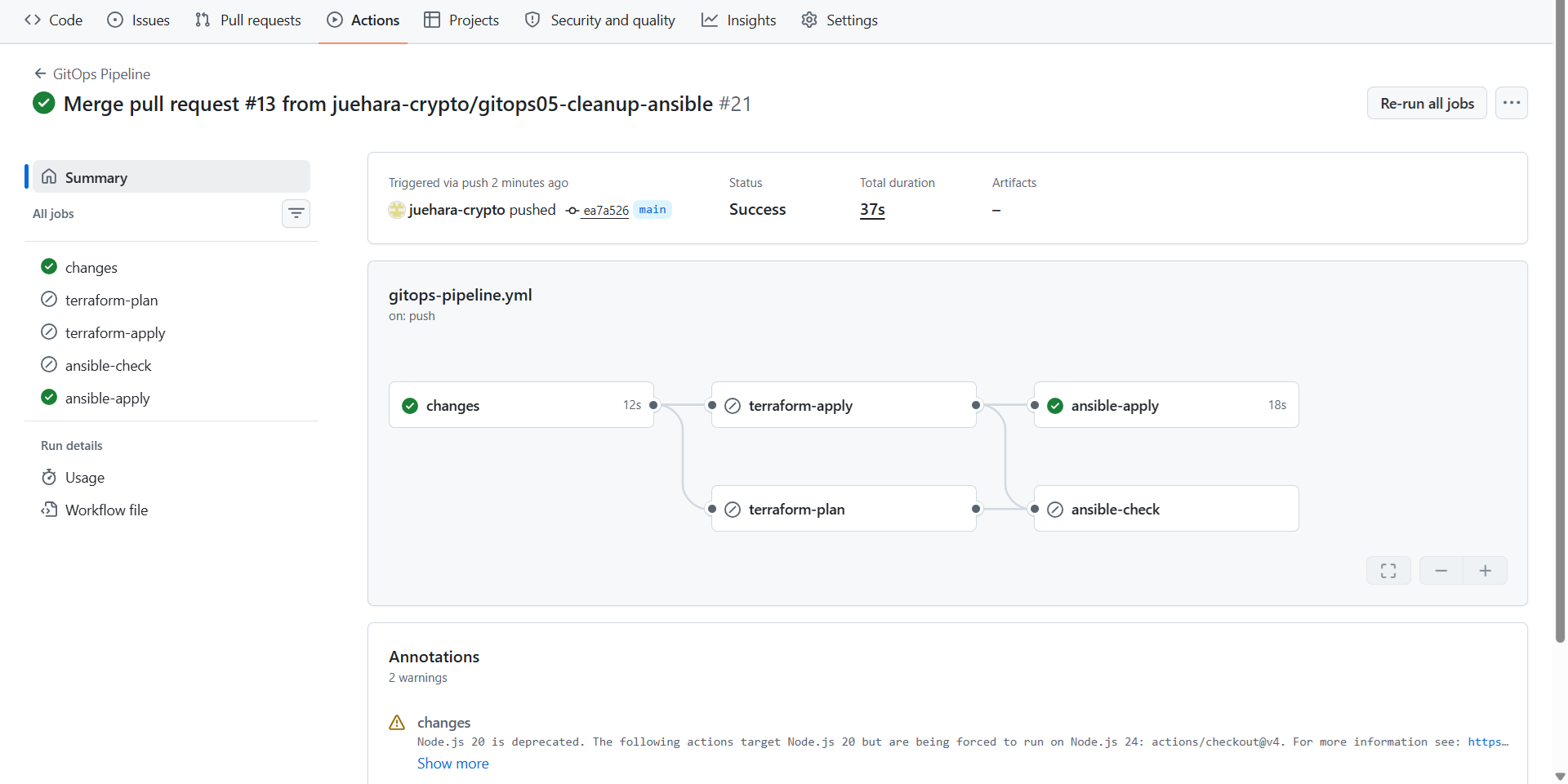Select Summary in the sidebar
Image resolution: width=1568 pixels, height=784 pixels.
[x=171, y=177]
